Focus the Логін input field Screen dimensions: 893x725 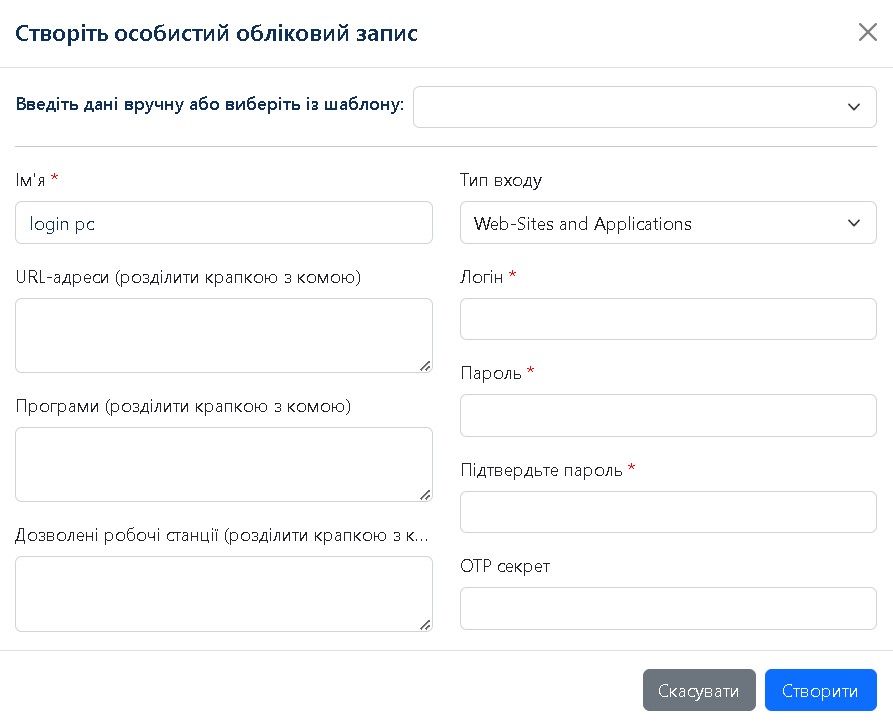[667, 319]
